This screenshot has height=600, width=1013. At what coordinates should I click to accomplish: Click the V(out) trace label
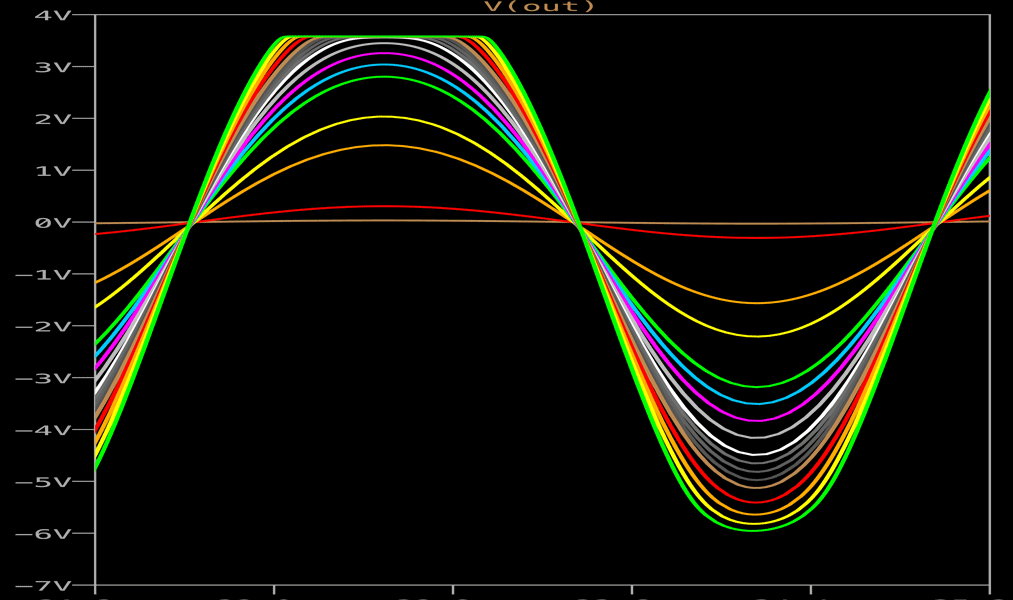[539, 7]
